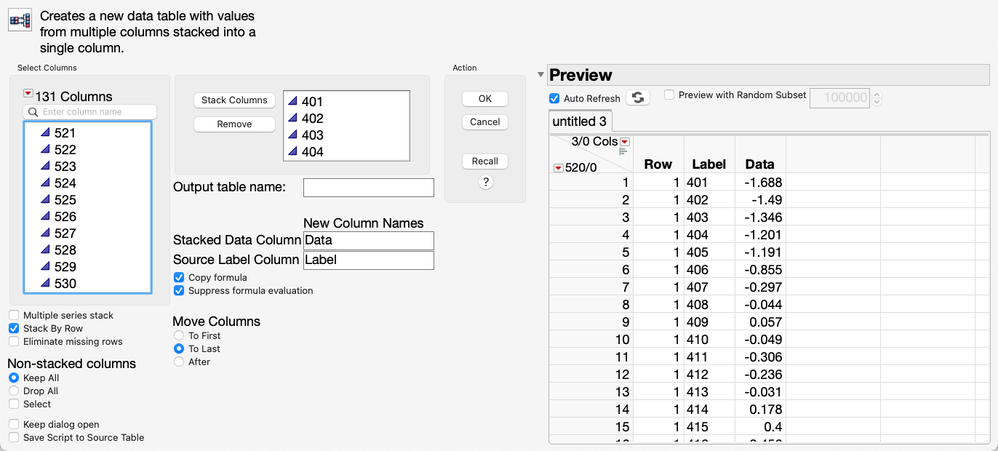The image size is (998, 451).
Task: Click the Row column header in preview
Action: 658,164
